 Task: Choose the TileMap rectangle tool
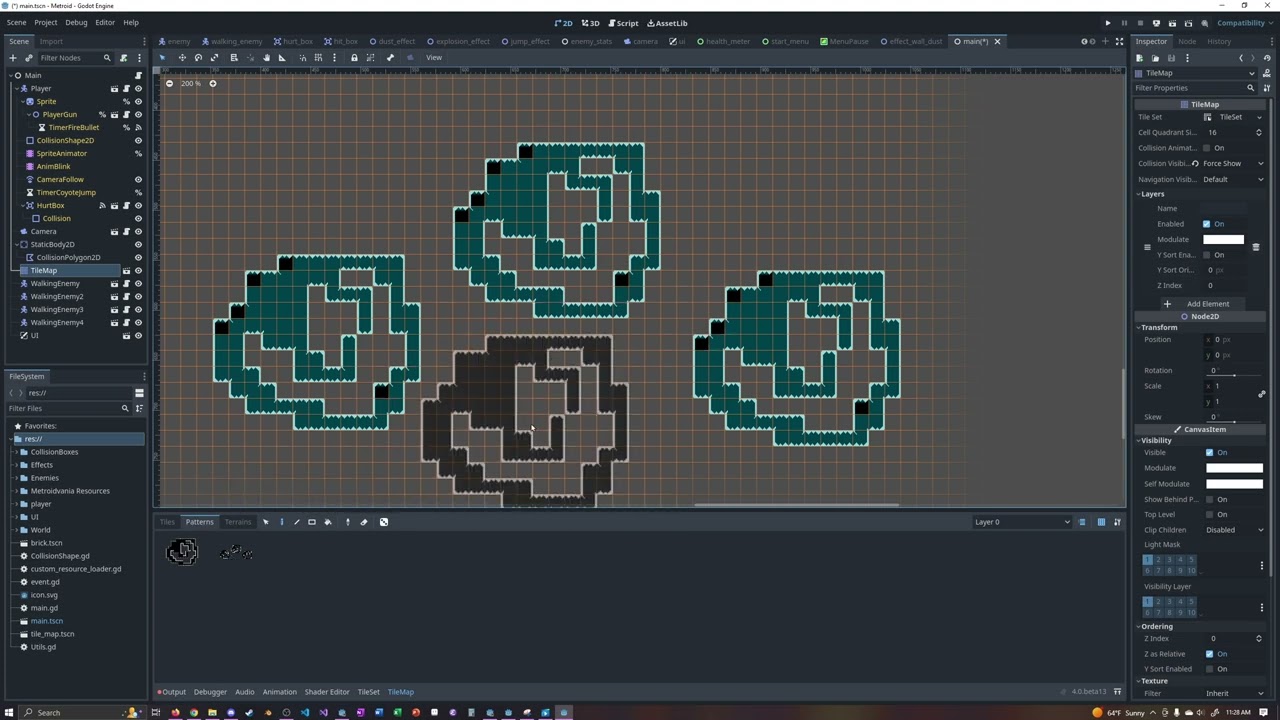[312, 522]
